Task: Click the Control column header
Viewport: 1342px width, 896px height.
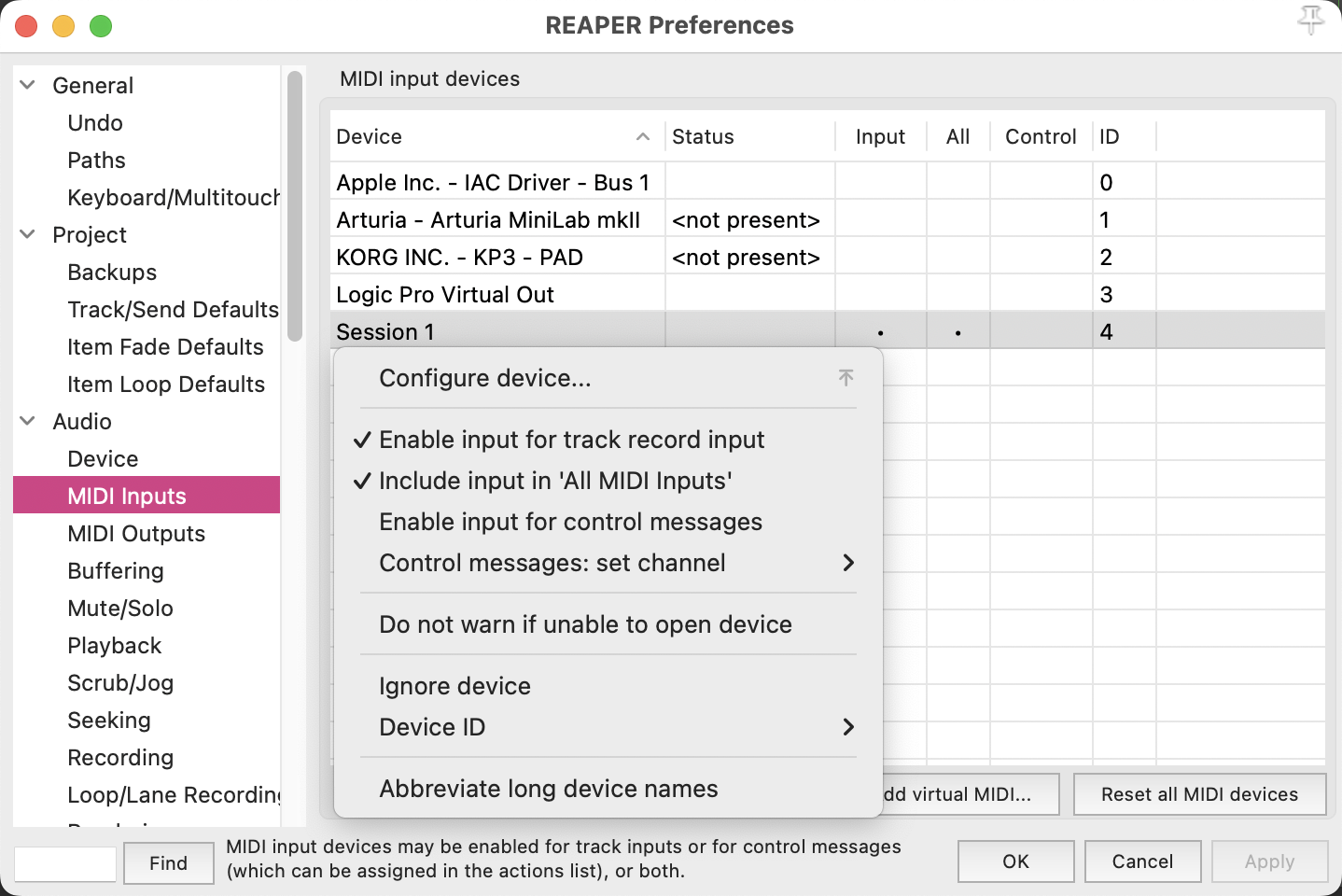Action: pyautogui.click(x=1041, y=137)
